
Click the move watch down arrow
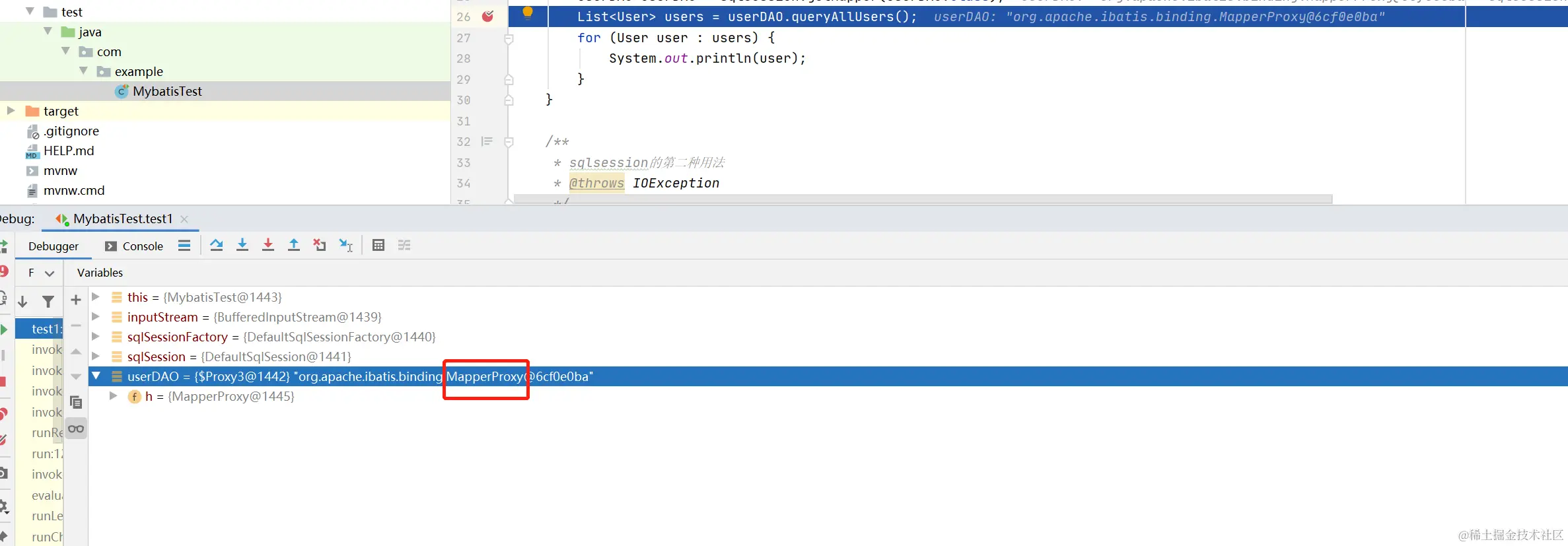(76, 376)
